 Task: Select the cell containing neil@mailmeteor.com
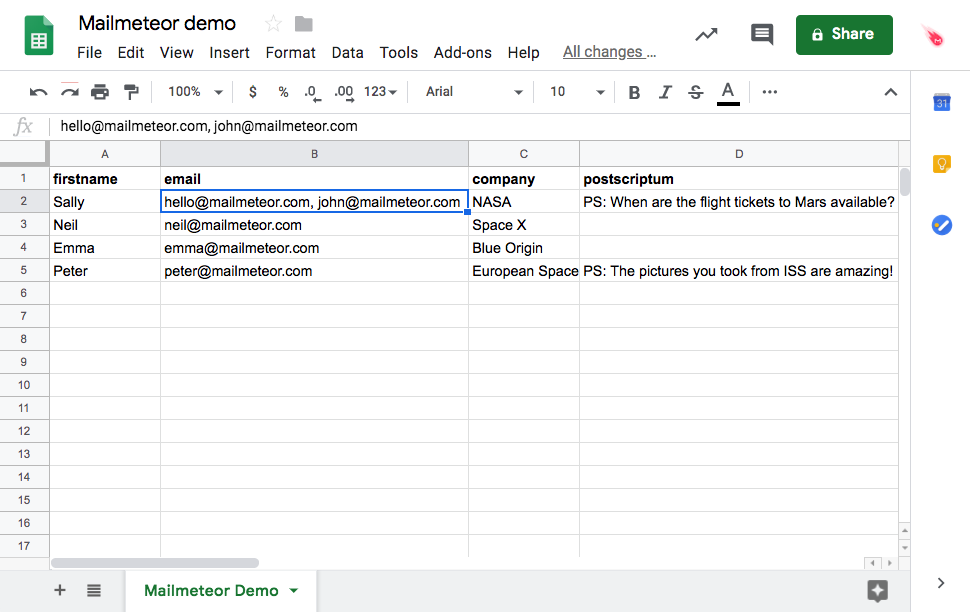(314, 225)
